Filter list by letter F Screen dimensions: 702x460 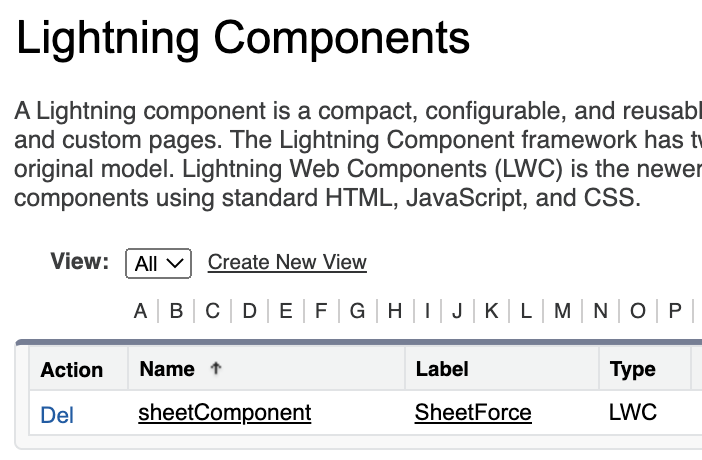321,311
